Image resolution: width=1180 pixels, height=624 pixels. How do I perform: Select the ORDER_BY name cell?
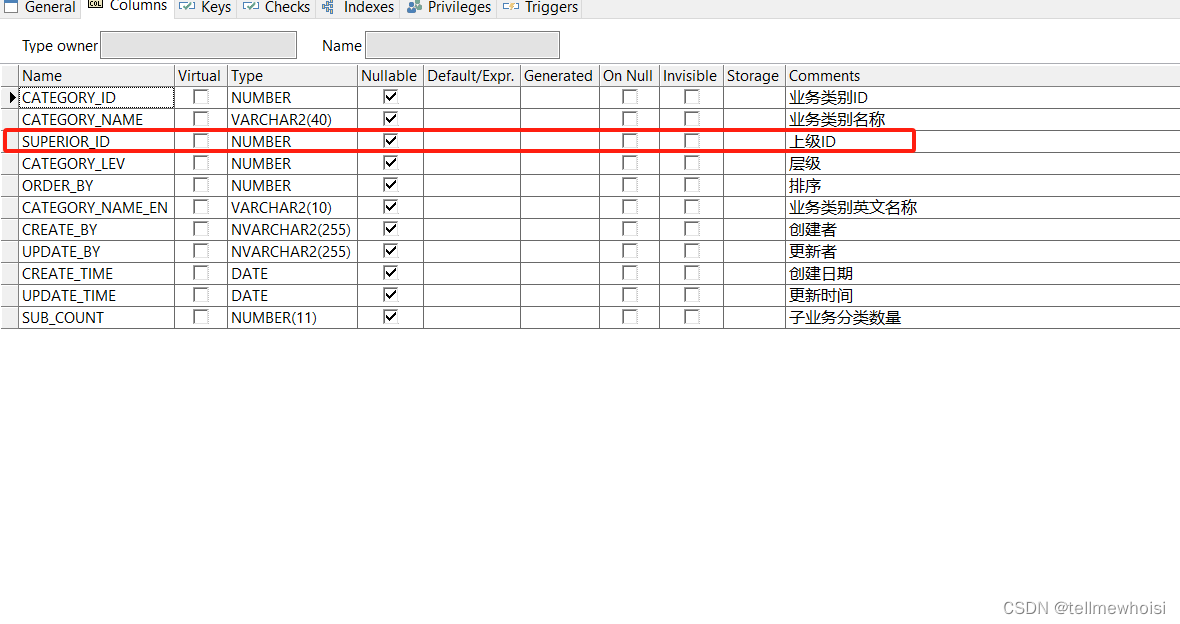pos(96,185)
